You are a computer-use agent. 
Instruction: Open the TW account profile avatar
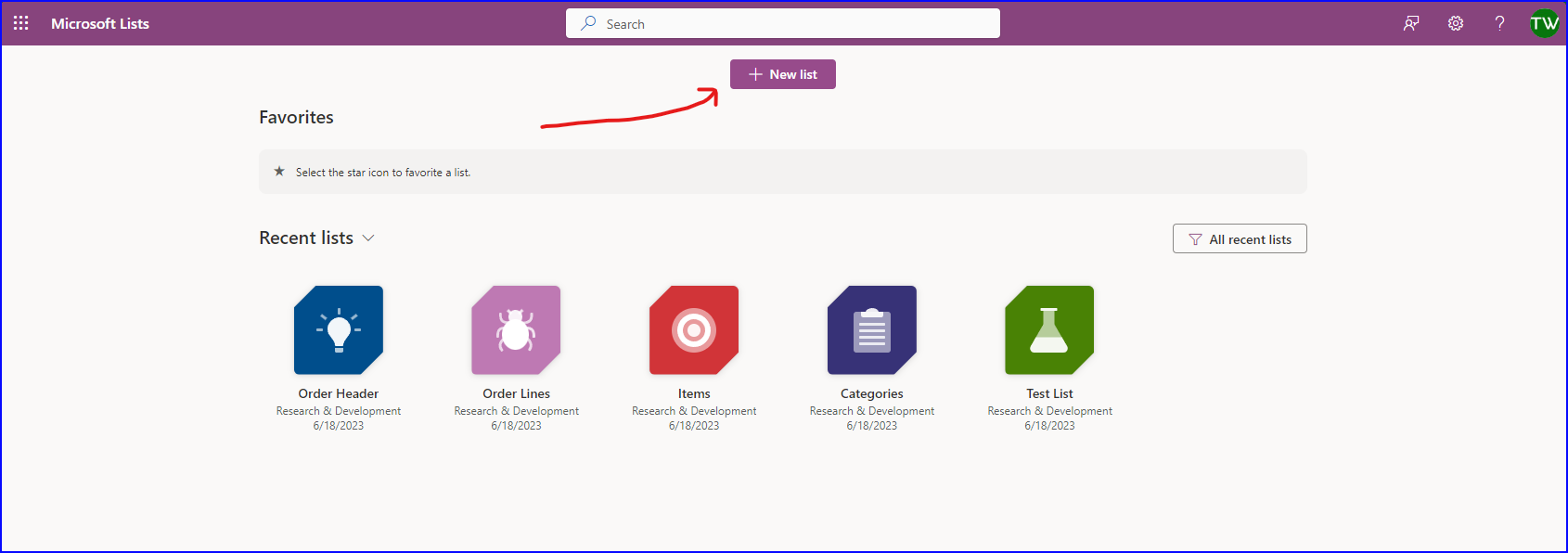(x=1545, y=23)
